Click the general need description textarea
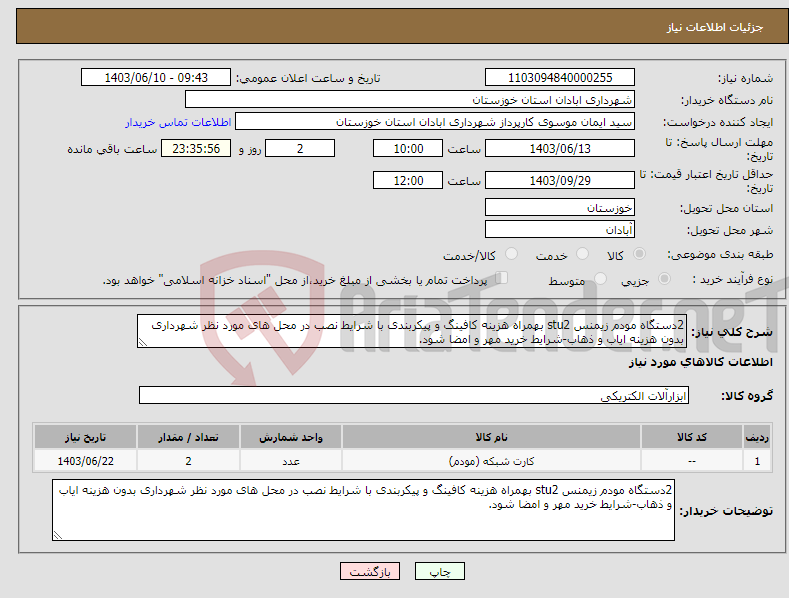 click(x=412, y=331)
